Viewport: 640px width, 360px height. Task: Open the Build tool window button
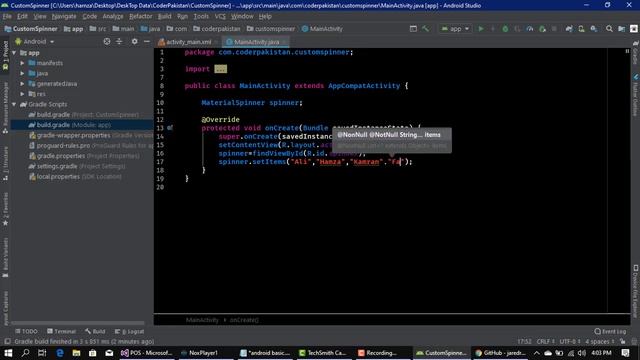[95, 331]
